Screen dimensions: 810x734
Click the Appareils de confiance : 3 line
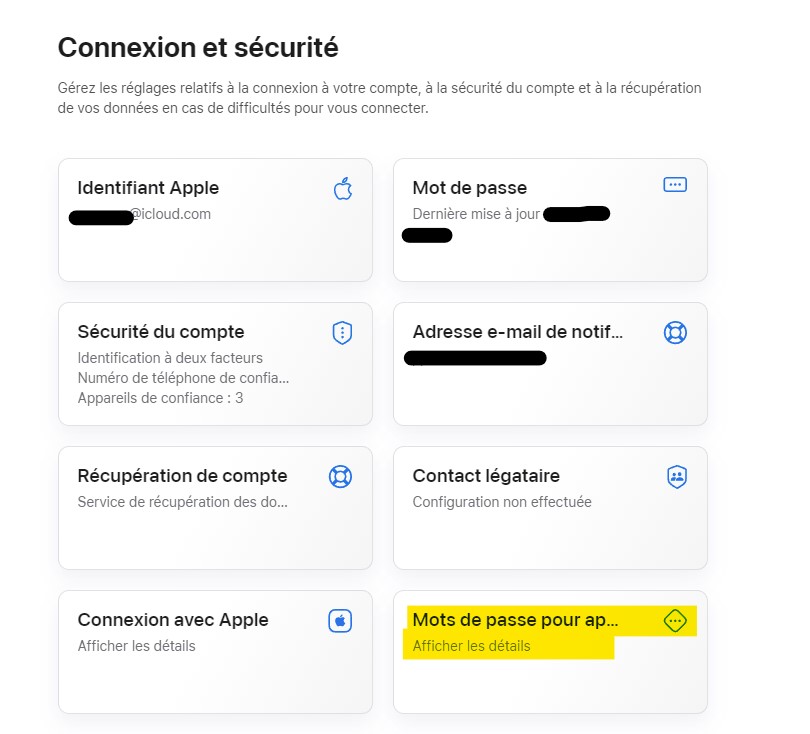click(x=160, y=398)
